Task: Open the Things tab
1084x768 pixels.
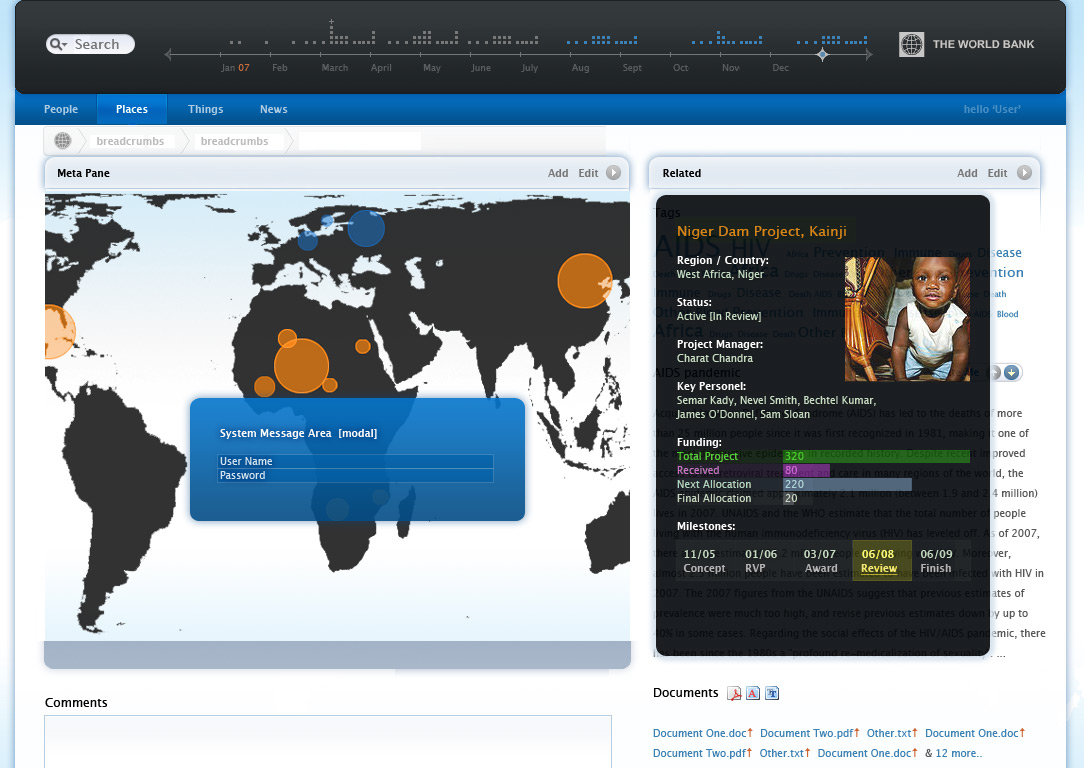Action: [x=205, y=110]
